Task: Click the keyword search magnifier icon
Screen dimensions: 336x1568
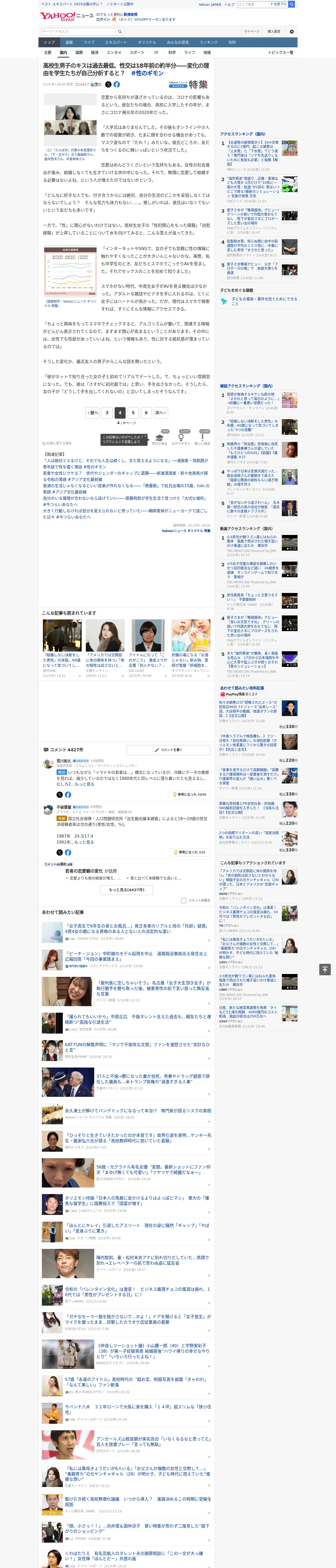Action: tap(120, 32)
